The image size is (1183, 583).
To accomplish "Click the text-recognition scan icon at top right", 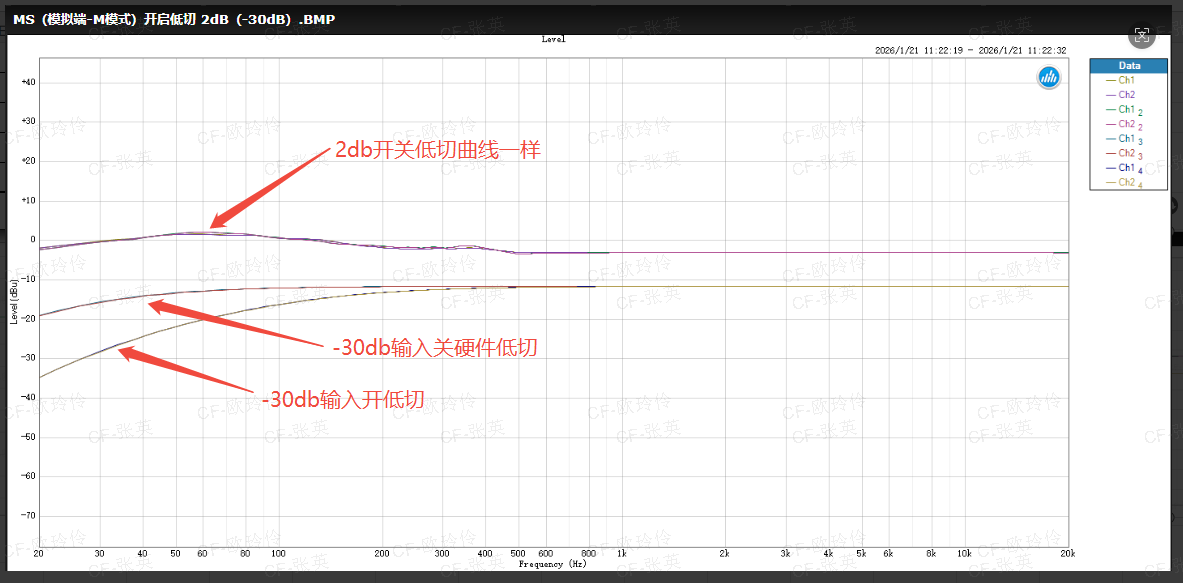I will coord(1142,35).
